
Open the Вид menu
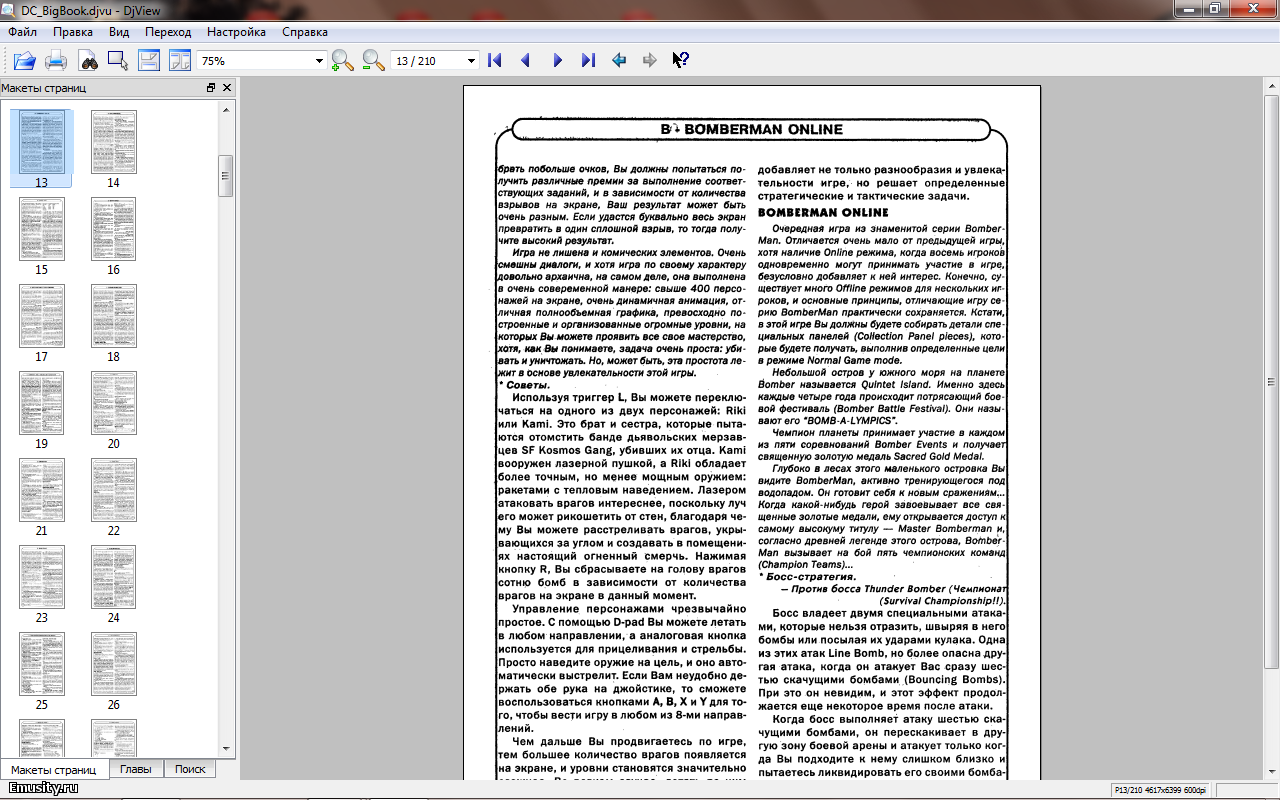pos(119,32)
